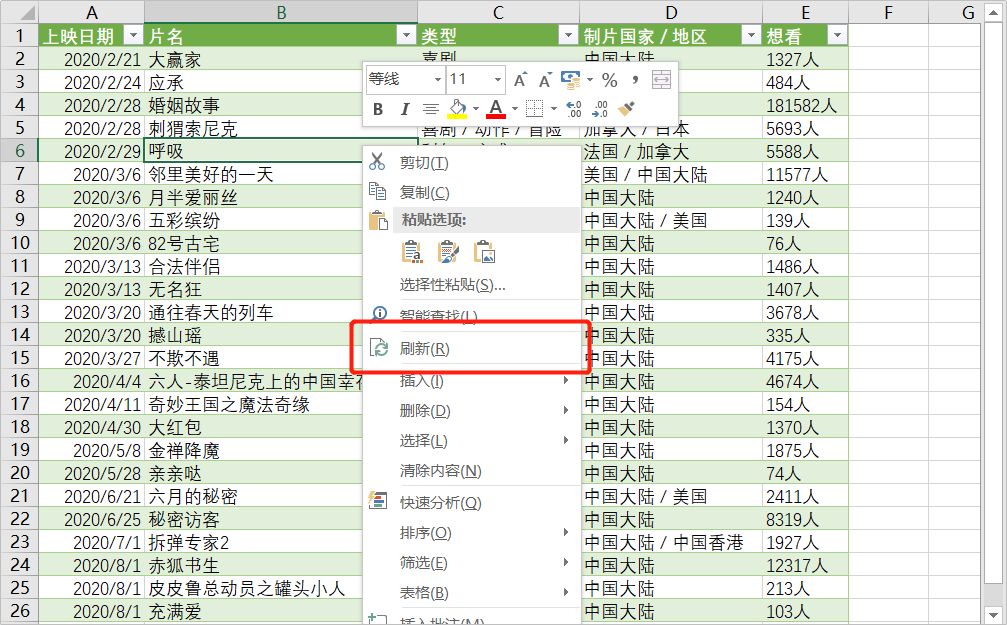
Task: Click cell containing 皮皮鲁总动员之罐头小人
Action: (x=281, y=588)
